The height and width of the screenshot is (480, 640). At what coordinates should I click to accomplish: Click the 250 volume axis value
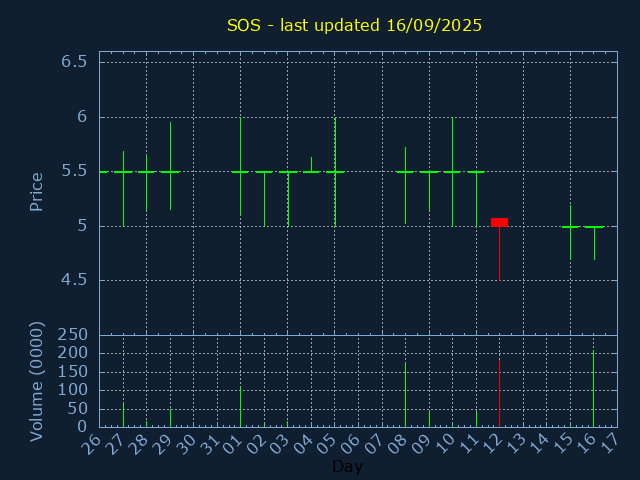click(x=72, y=335)
